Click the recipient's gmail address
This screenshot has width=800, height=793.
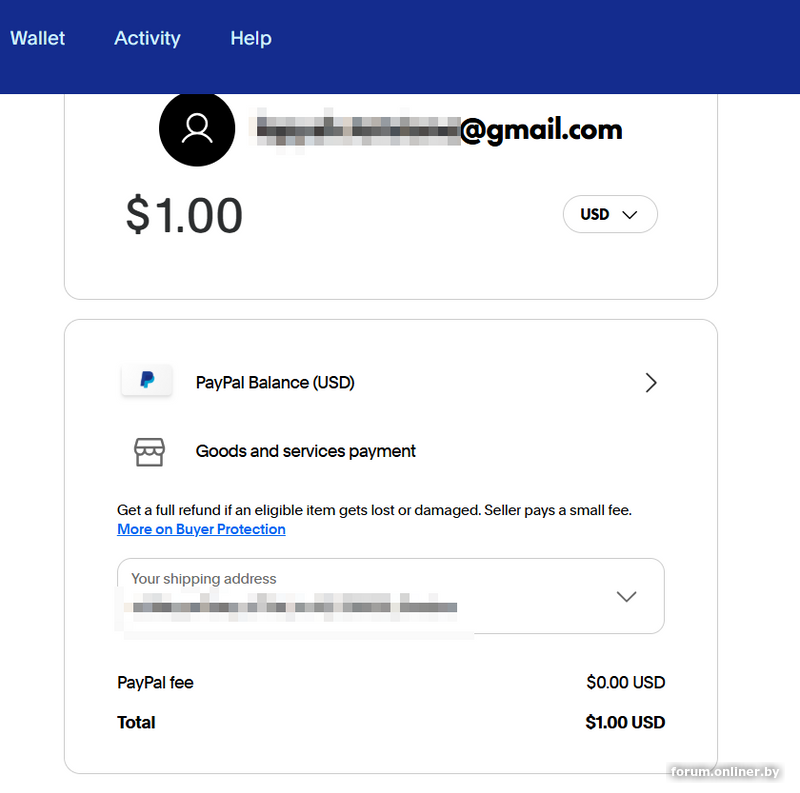[439, 130]
